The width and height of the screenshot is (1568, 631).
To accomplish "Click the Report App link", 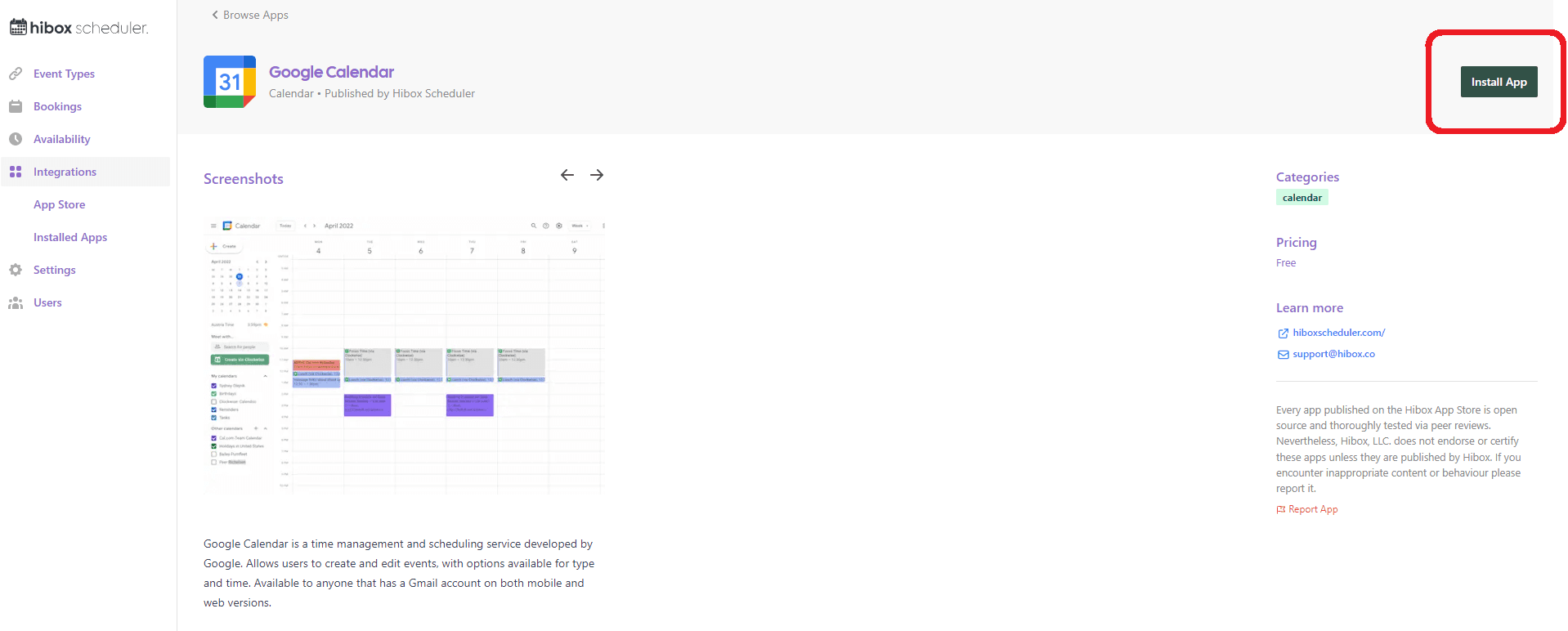I will (x=1312, y=509).
